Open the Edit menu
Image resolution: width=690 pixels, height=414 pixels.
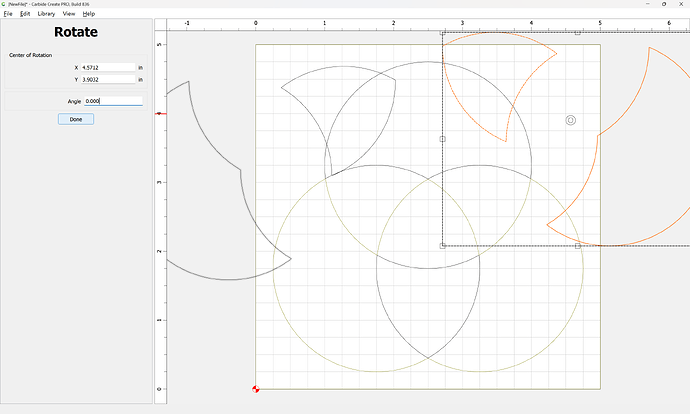point(25,14)
